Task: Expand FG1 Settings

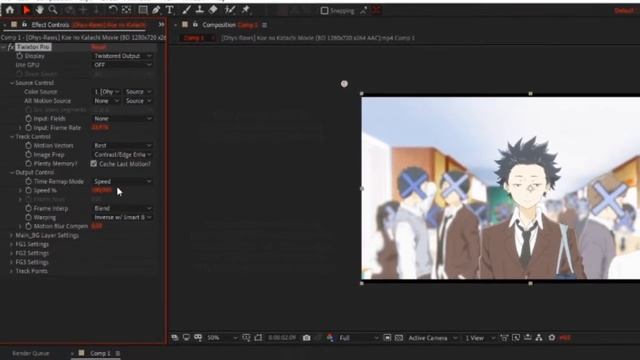Action: [x=11, y=244]
